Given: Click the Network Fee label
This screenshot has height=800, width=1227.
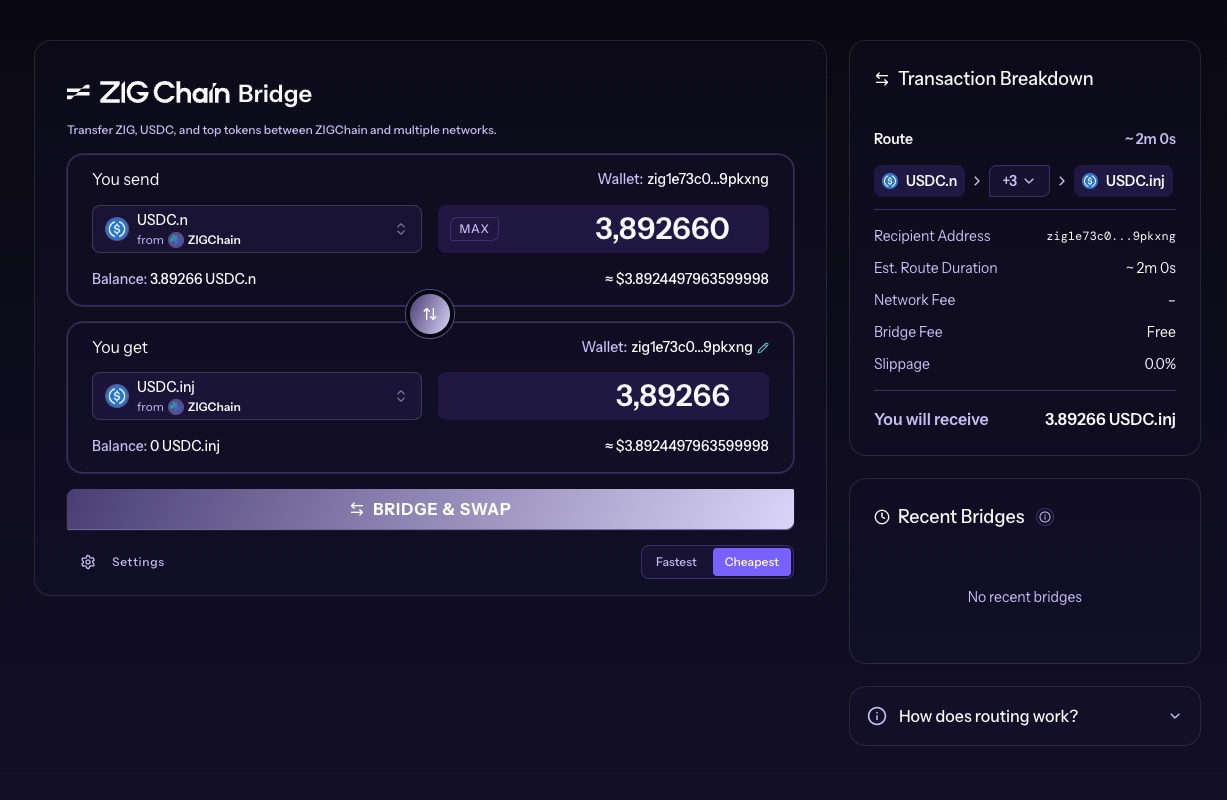Looking at the screenshot, I should coord(914,300).
